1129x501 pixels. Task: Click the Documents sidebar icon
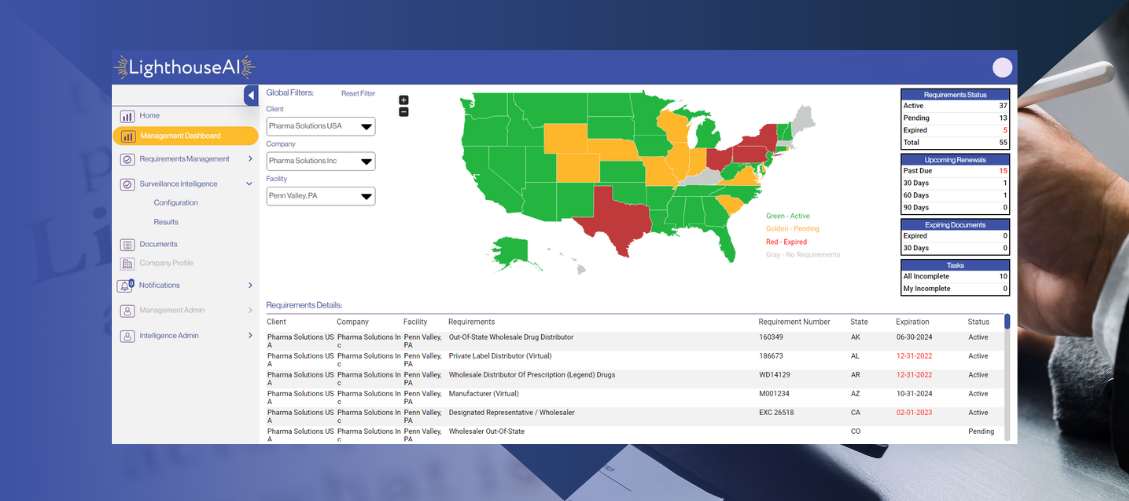[127, 245]
